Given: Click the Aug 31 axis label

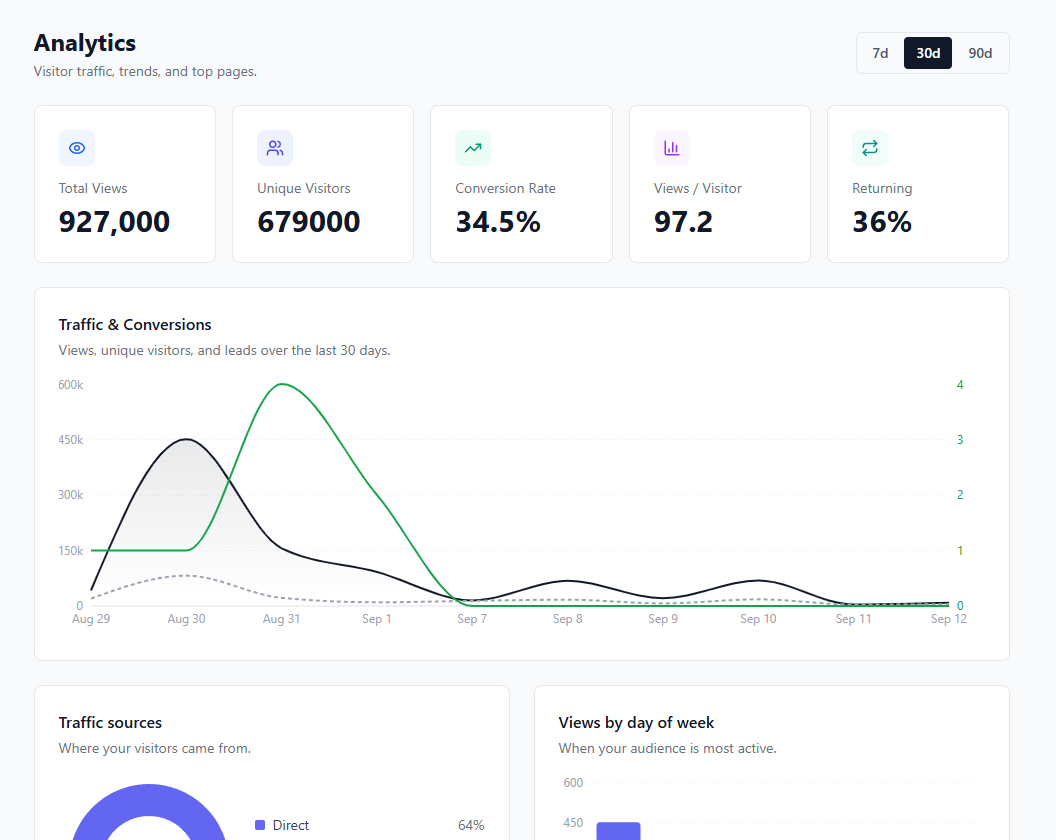Looking at the screenshot, I should tap(282, 619).
